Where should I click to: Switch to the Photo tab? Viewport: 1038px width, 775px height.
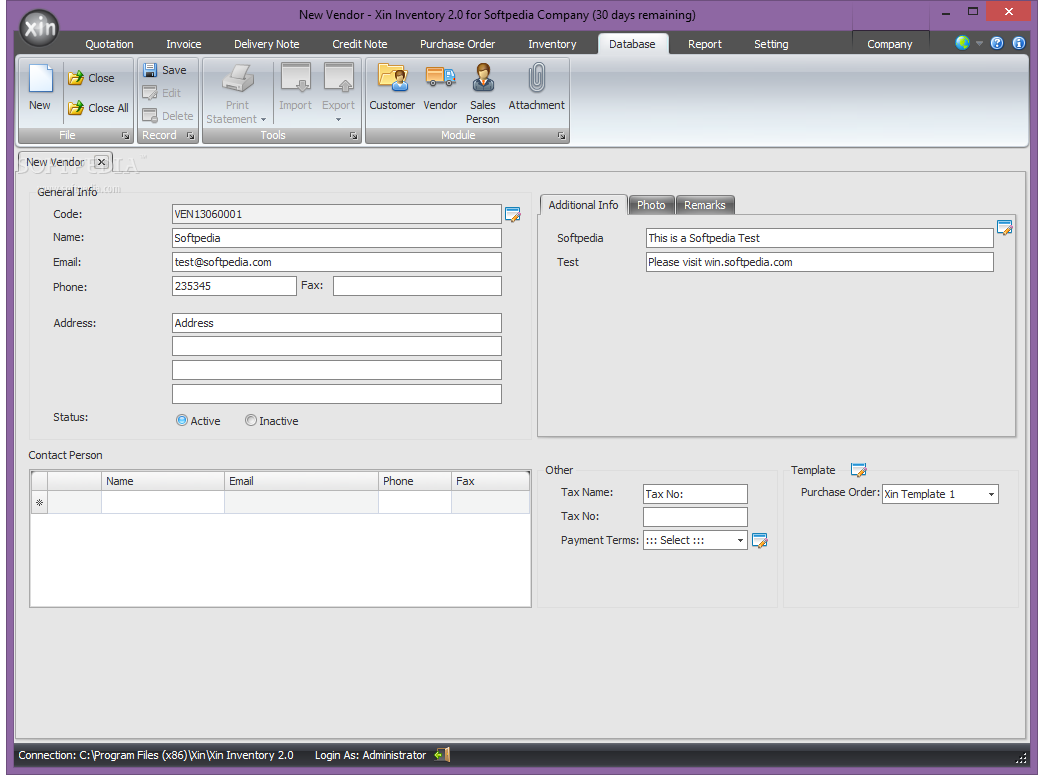click(651, 205)
